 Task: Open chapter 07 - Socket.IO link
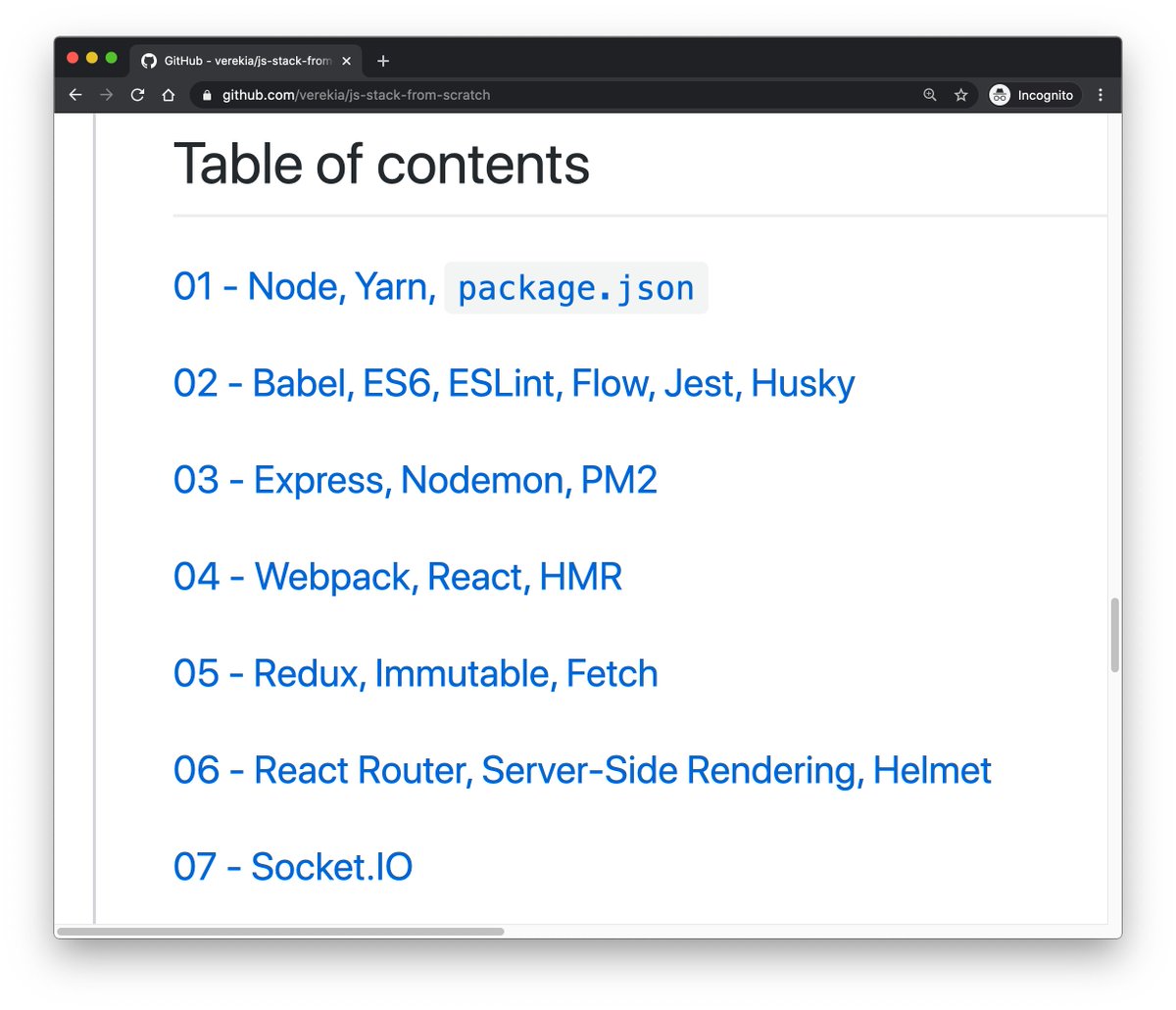pyautogui.click(x=293, y=866)
